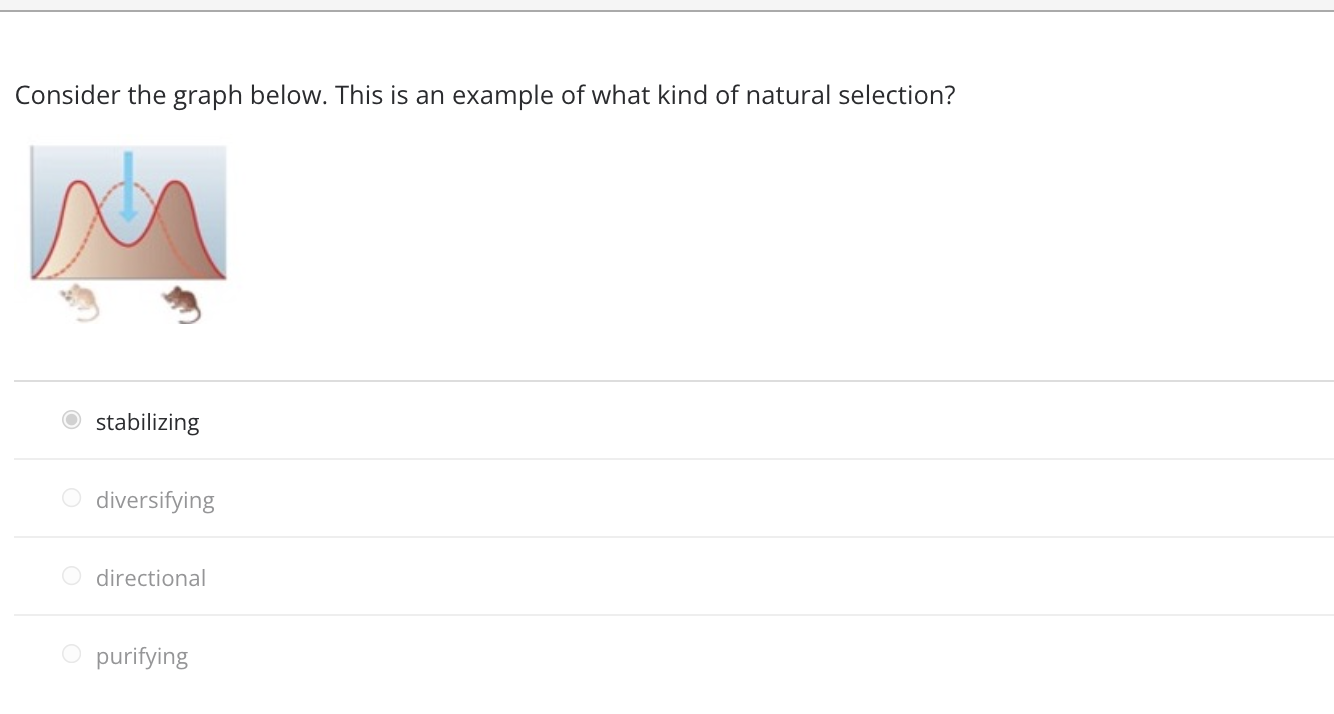Viewport: 1334px width, 714px height.
Task: Select the "stabilizing" radio button
Action: click(x=71, y=421)
